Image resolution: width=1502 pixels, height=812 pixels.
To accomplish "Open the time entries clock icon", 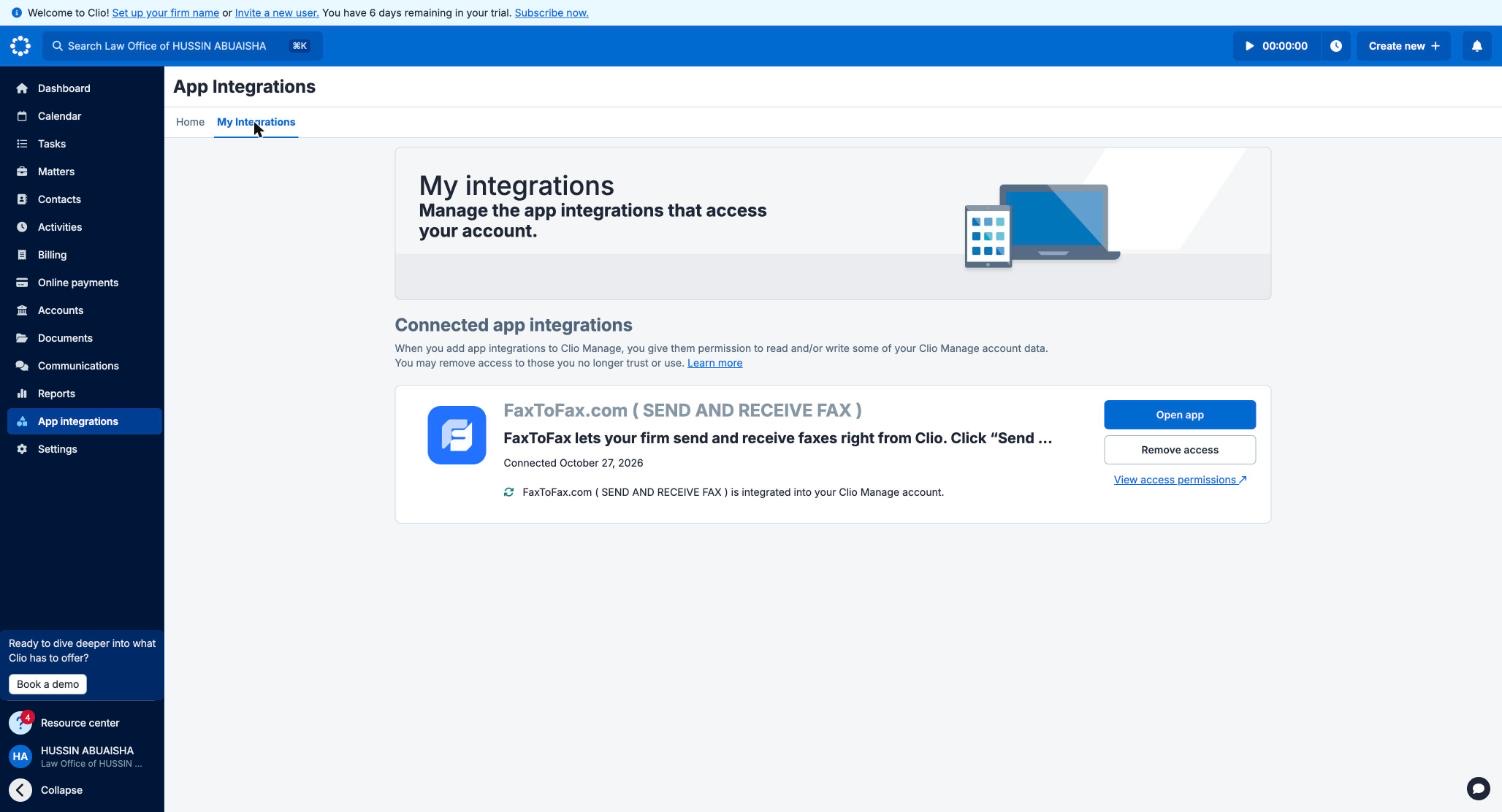I will [1335, 46].
